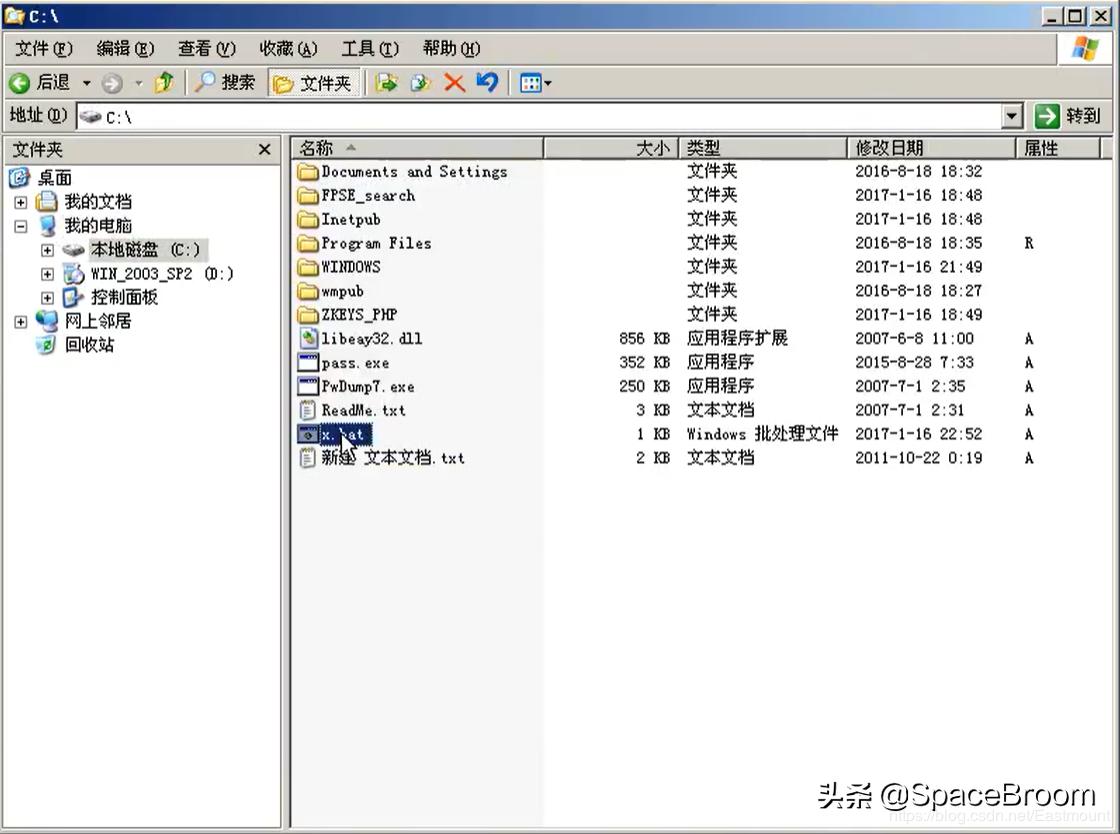Click the Move To folder toolbar icon
Screen dimensions: 1120x834
(x=386, y=83)
